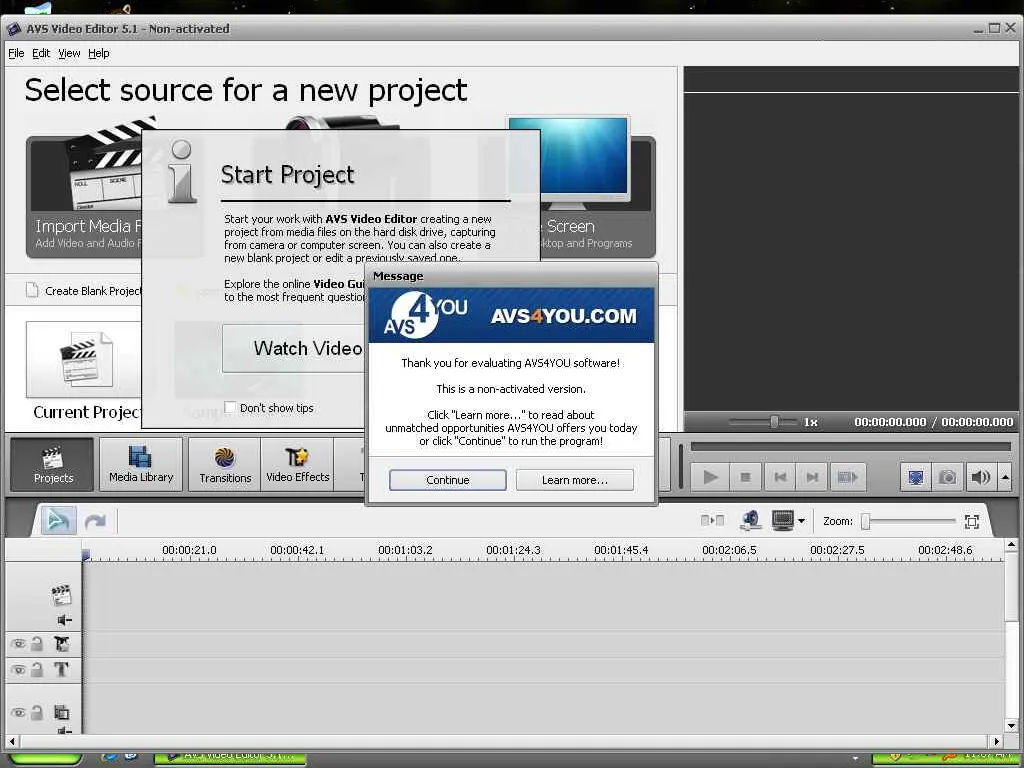Click AVS Video Editor taskbar button
The height and width of the screenshot is (768, 1024).
coord(230,757)
